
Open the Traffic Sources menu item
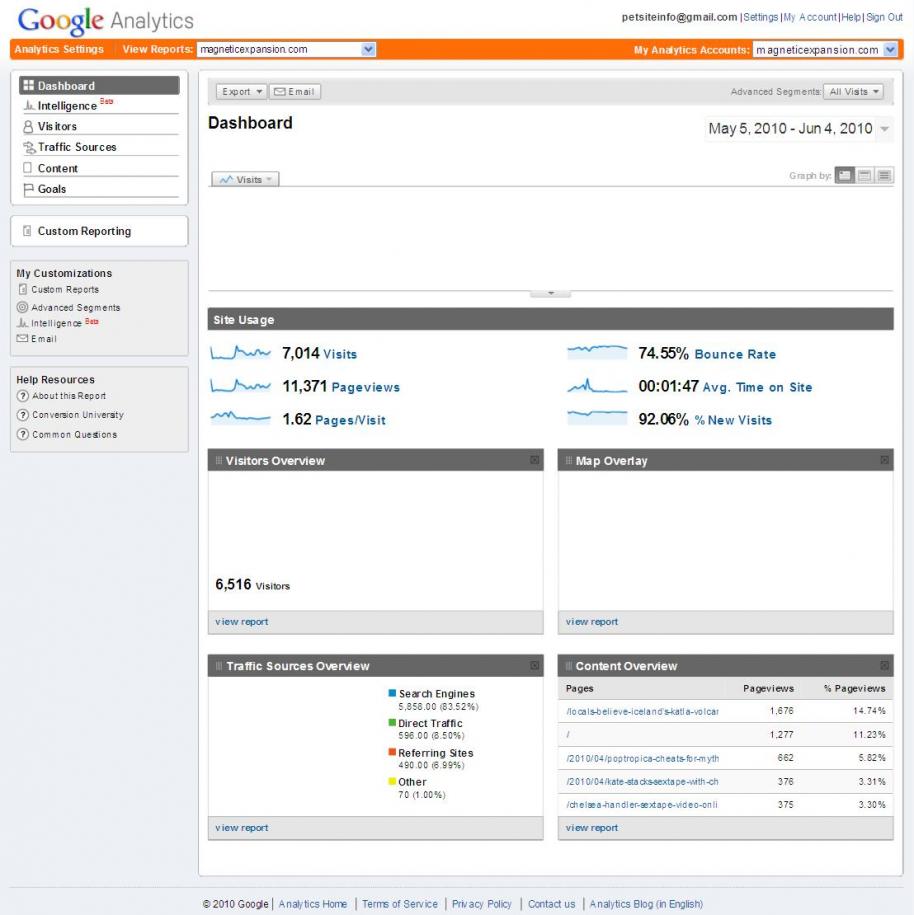pos(99,147)
